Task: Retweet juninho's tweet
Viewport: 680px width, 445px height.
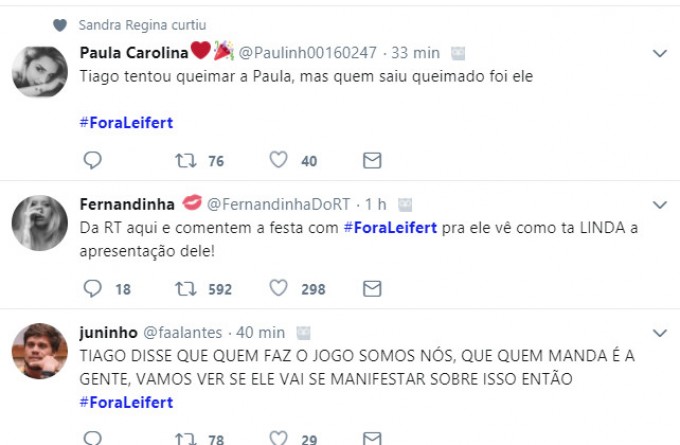Action: click(185, 438)
